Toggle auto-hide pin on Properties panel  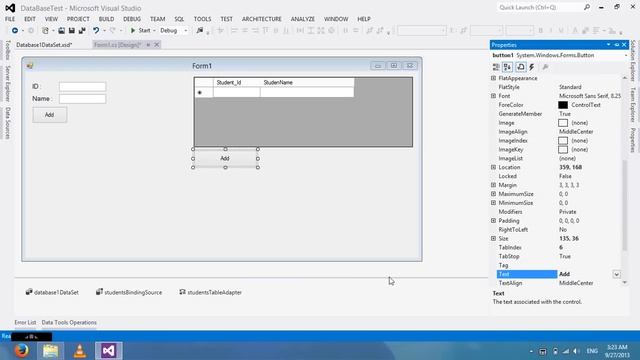point(617,44)
